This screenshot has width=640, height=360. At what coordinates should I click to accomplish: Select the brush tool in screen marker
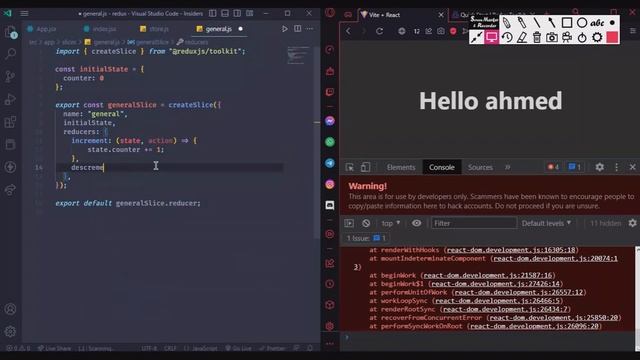tap(551, 22)
